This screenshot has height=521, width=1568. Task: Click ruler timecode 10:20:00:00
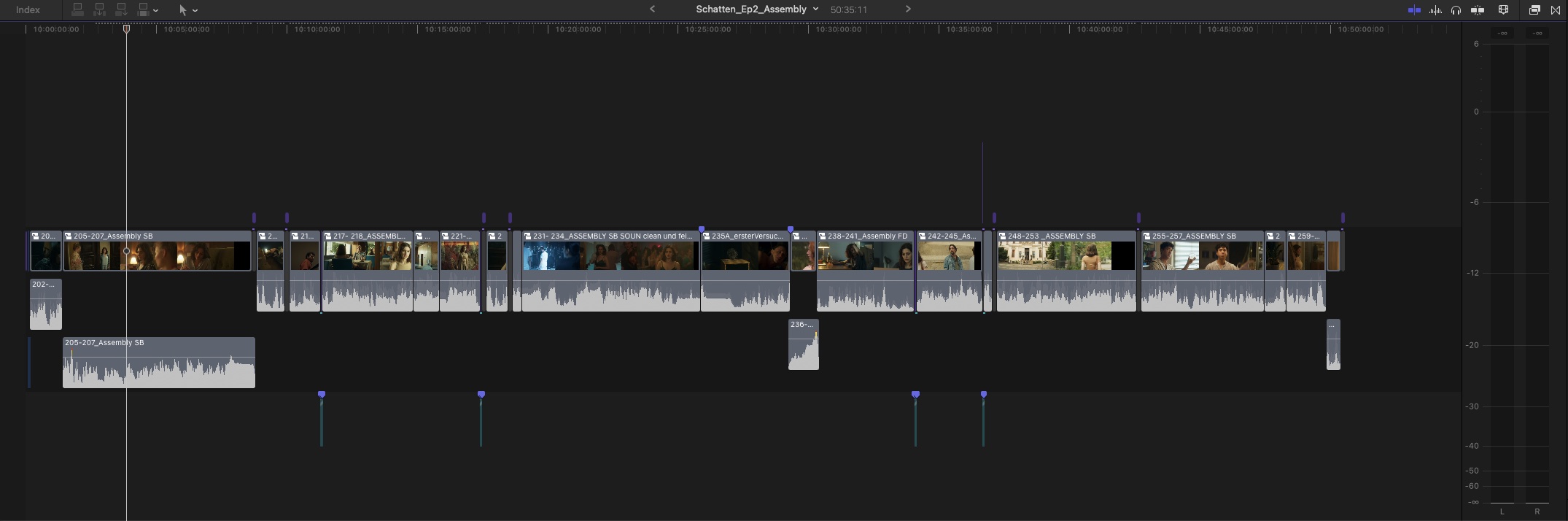click(x=578, y=30)
